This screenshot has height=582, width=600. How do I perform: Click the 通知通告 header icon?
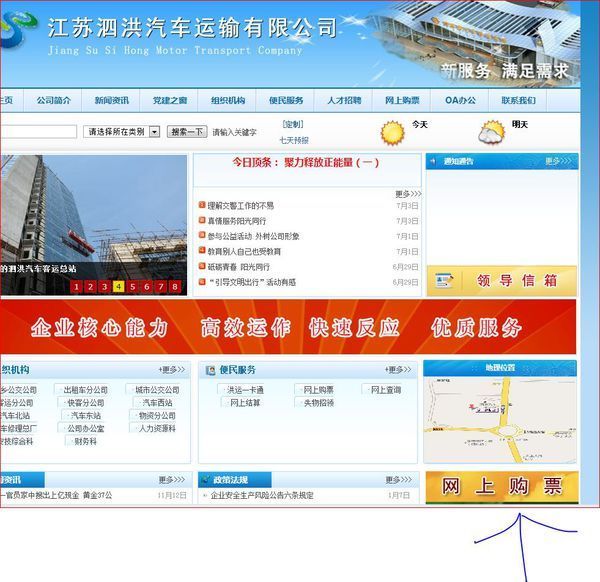pyautogui.click(x=433, y=161)
